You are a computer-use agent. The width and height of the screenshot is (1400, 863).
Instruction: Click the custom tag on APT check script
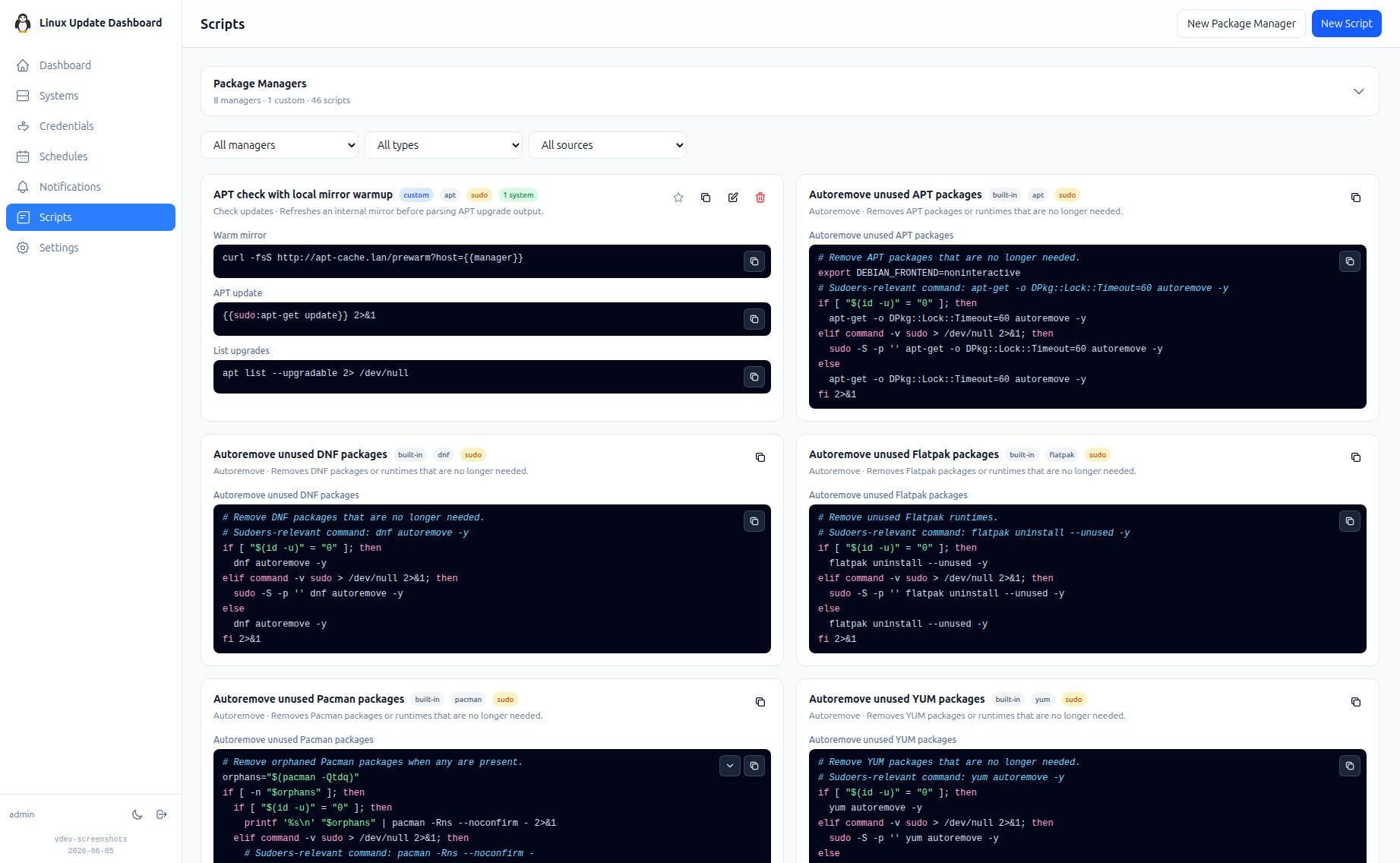pyautogui.click(x=416, y=195)
